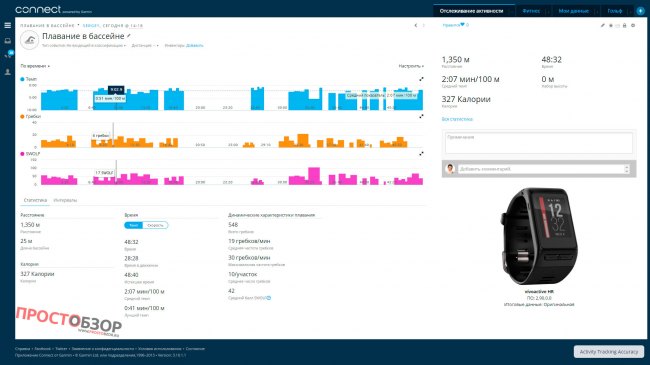Go to the previous activity arrow
650x365 pixels.
click(x=416, y=25)
